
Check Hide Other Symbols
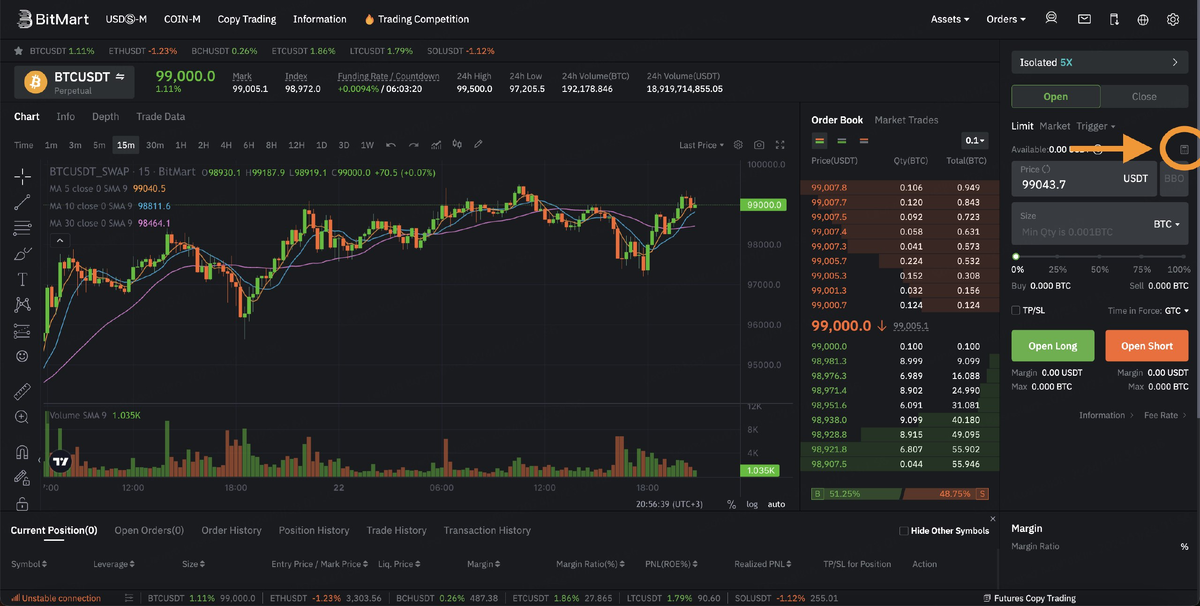point(904,531)
